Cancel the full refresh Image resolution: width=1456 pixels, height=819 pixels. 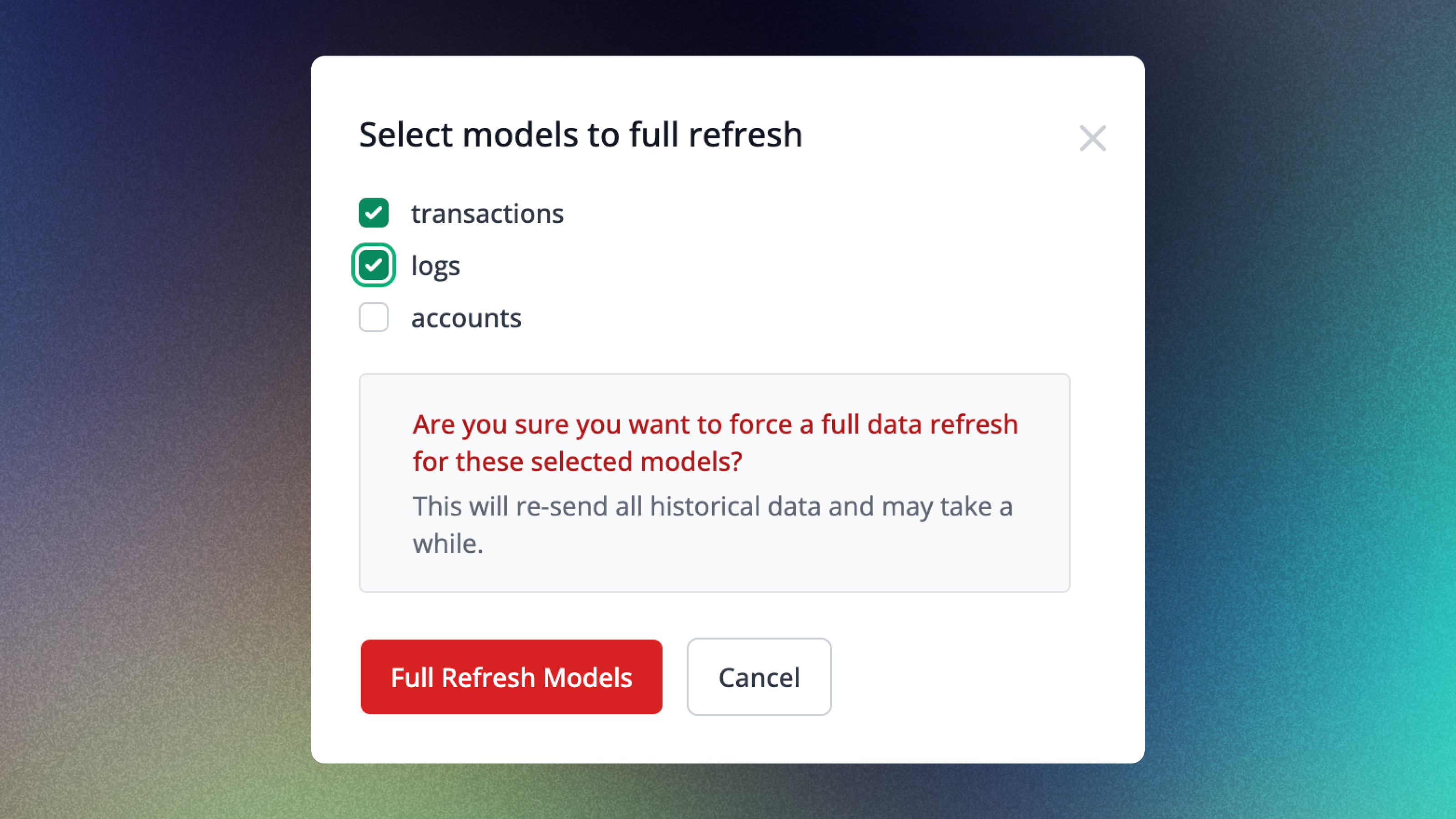click(758, 677)
